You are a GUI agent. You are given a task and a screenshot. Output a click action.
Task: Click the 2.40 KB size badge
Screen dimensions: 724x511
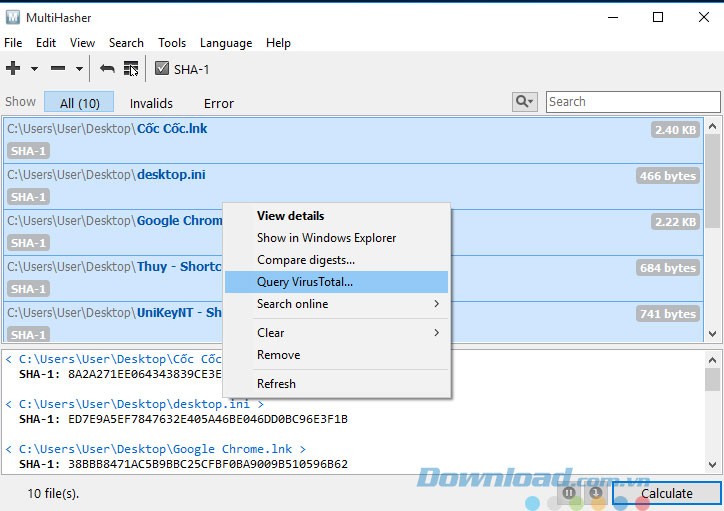pyautogui.click(x=675, y=130)
